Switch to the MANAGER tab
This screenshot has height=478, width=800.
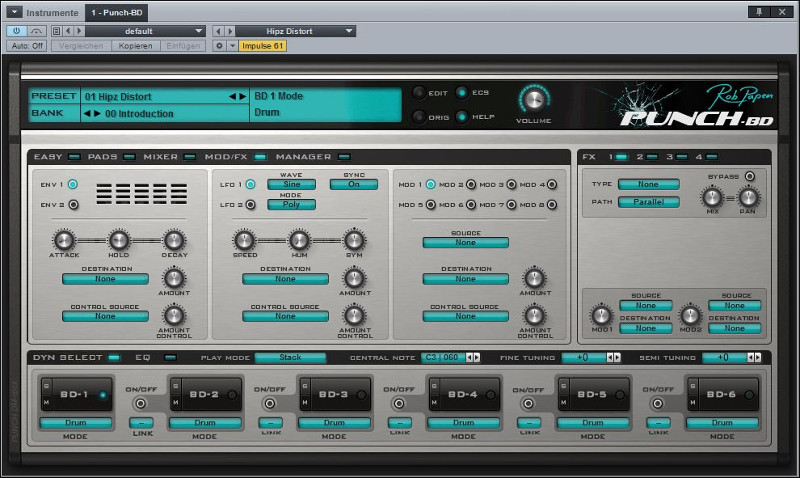point(313,157)
